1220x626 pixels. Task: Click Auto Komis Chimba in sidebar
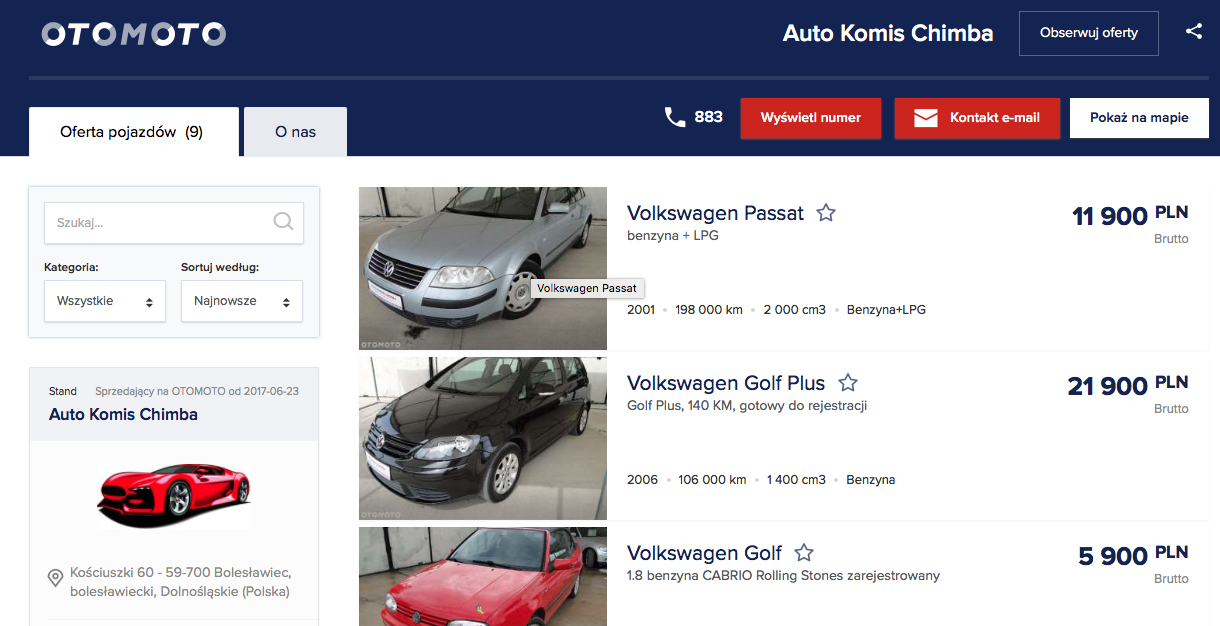123,414
